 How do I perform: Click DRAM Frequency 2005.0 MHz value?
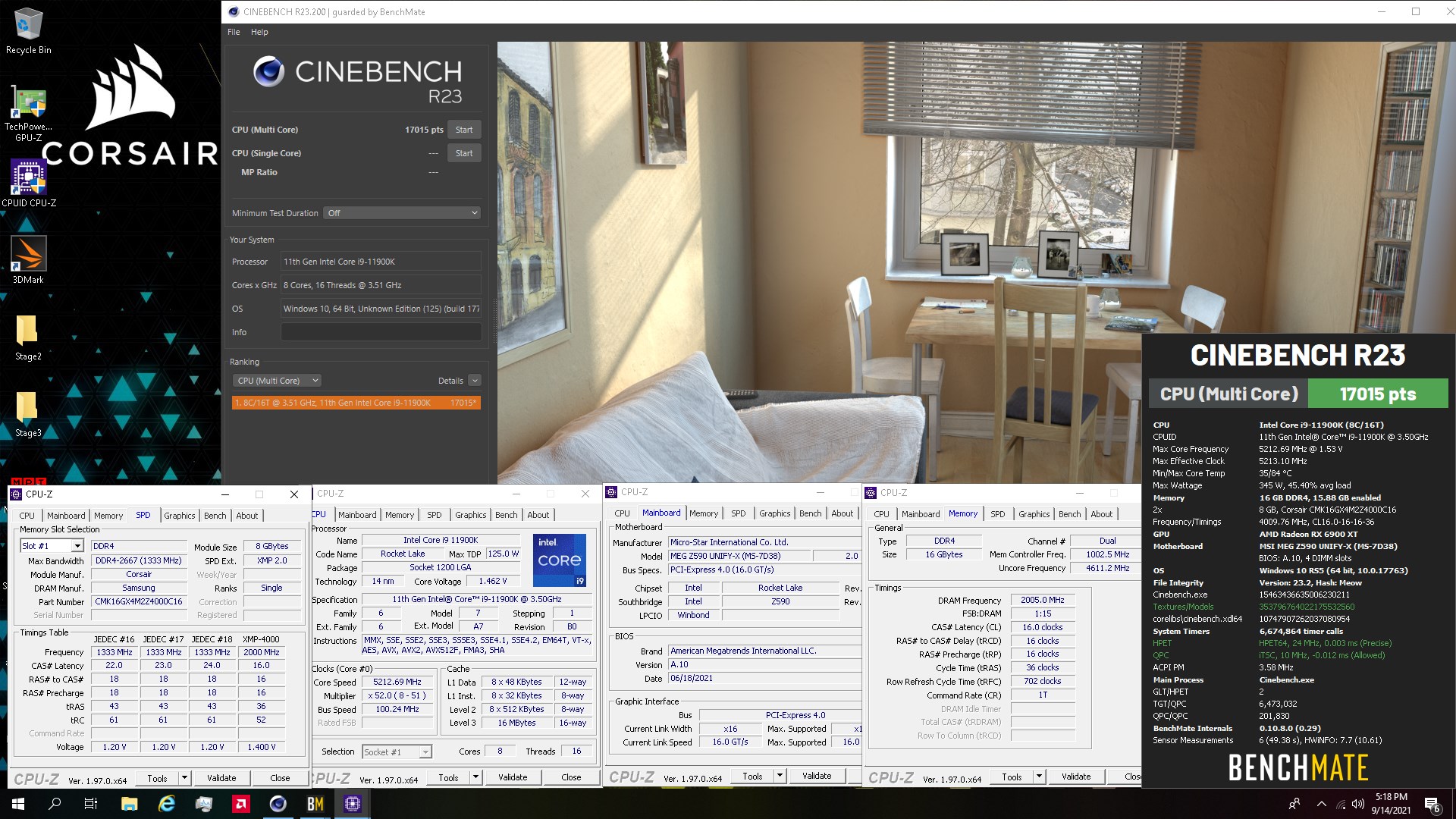pyautogui.click(x=1043, y=600)
